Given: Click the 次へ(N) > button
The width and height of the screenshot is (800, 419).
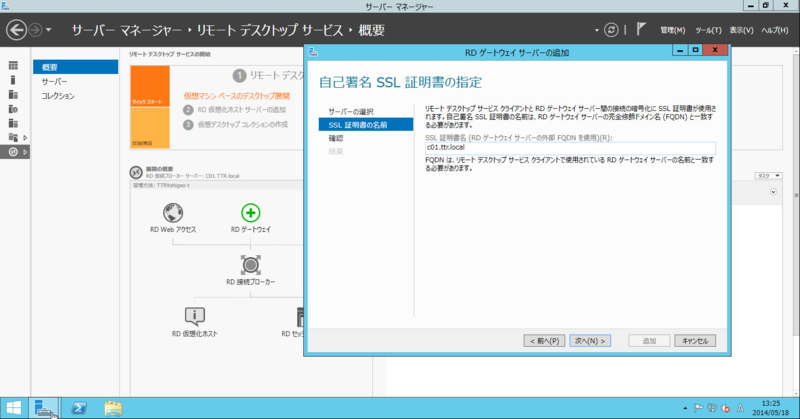Looking at the screenshot, I should 590,340.
